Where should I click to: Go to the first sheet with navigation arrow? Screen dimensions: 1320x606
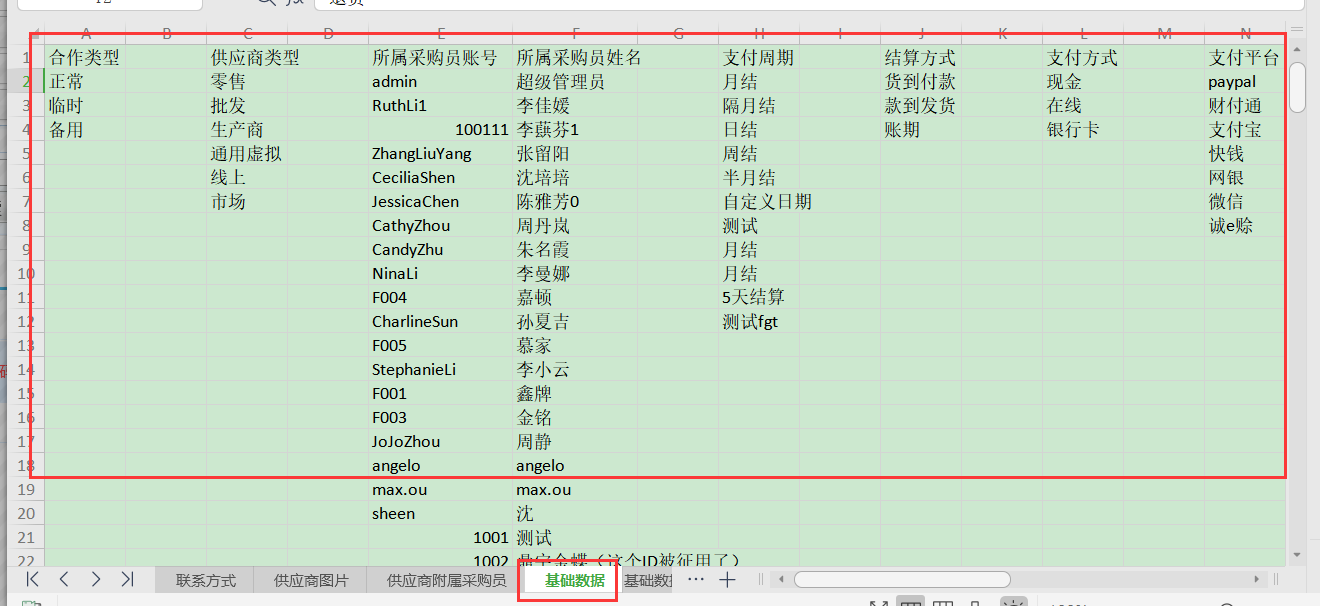point(33,579)
